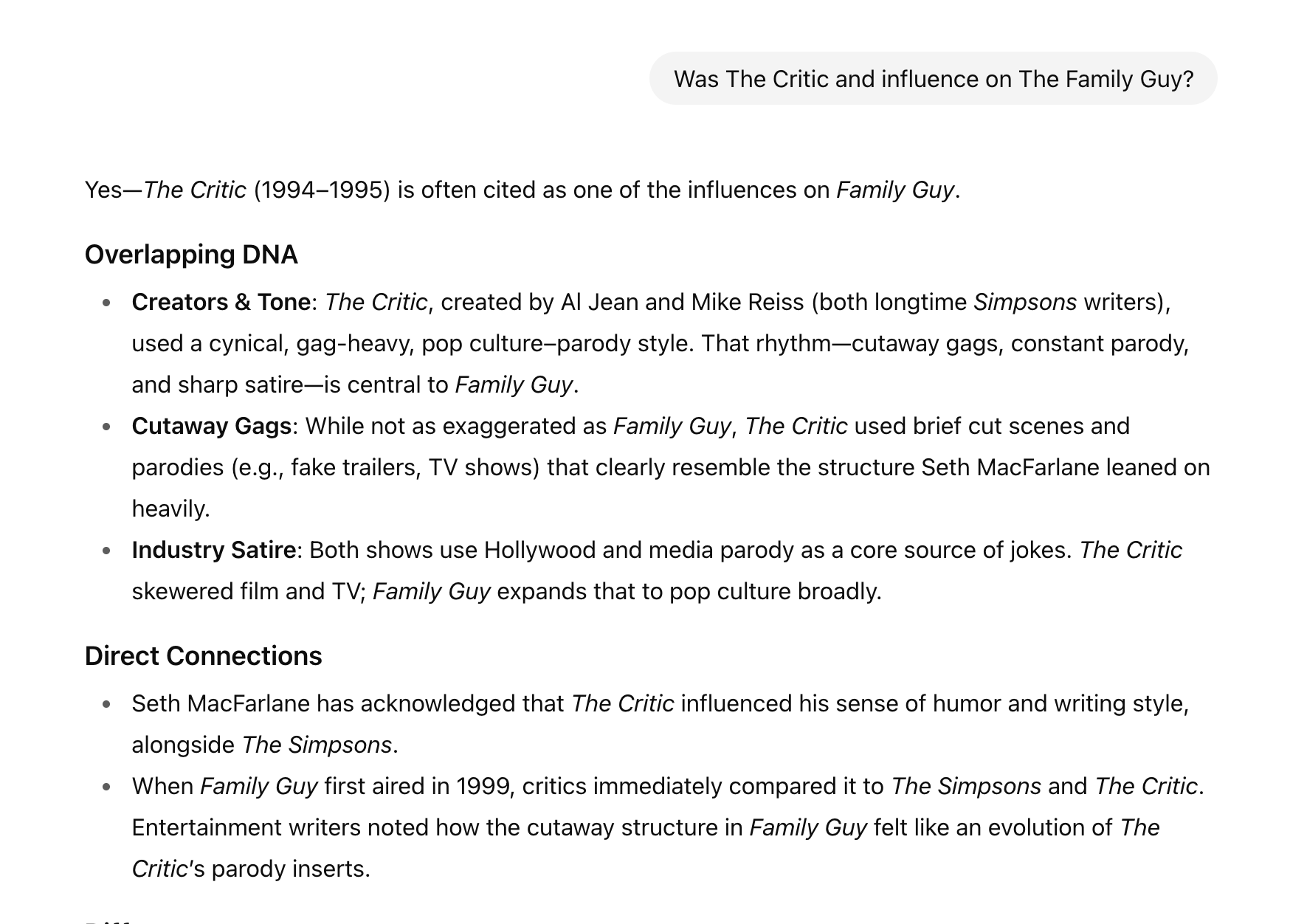The width and height of the screenshot is (1290, 924).
Task: Click the year "1999" in the last bullet
Action: point(483,786)
